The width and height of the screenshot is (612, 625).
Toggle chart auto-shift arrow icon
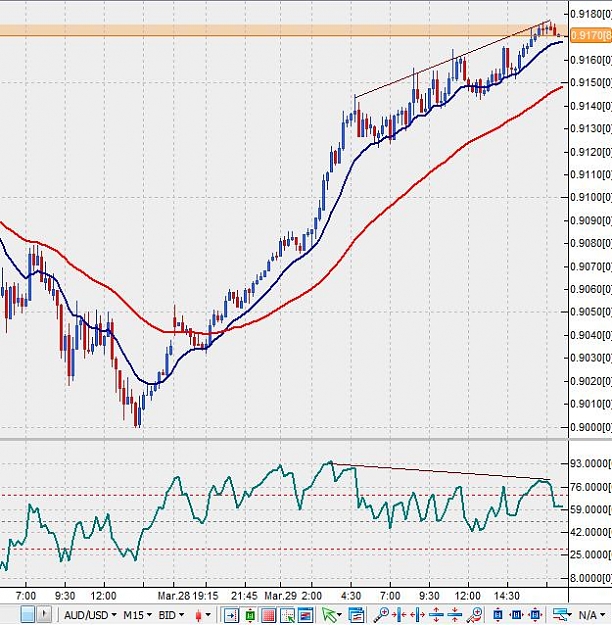click(x=230, y=615)
